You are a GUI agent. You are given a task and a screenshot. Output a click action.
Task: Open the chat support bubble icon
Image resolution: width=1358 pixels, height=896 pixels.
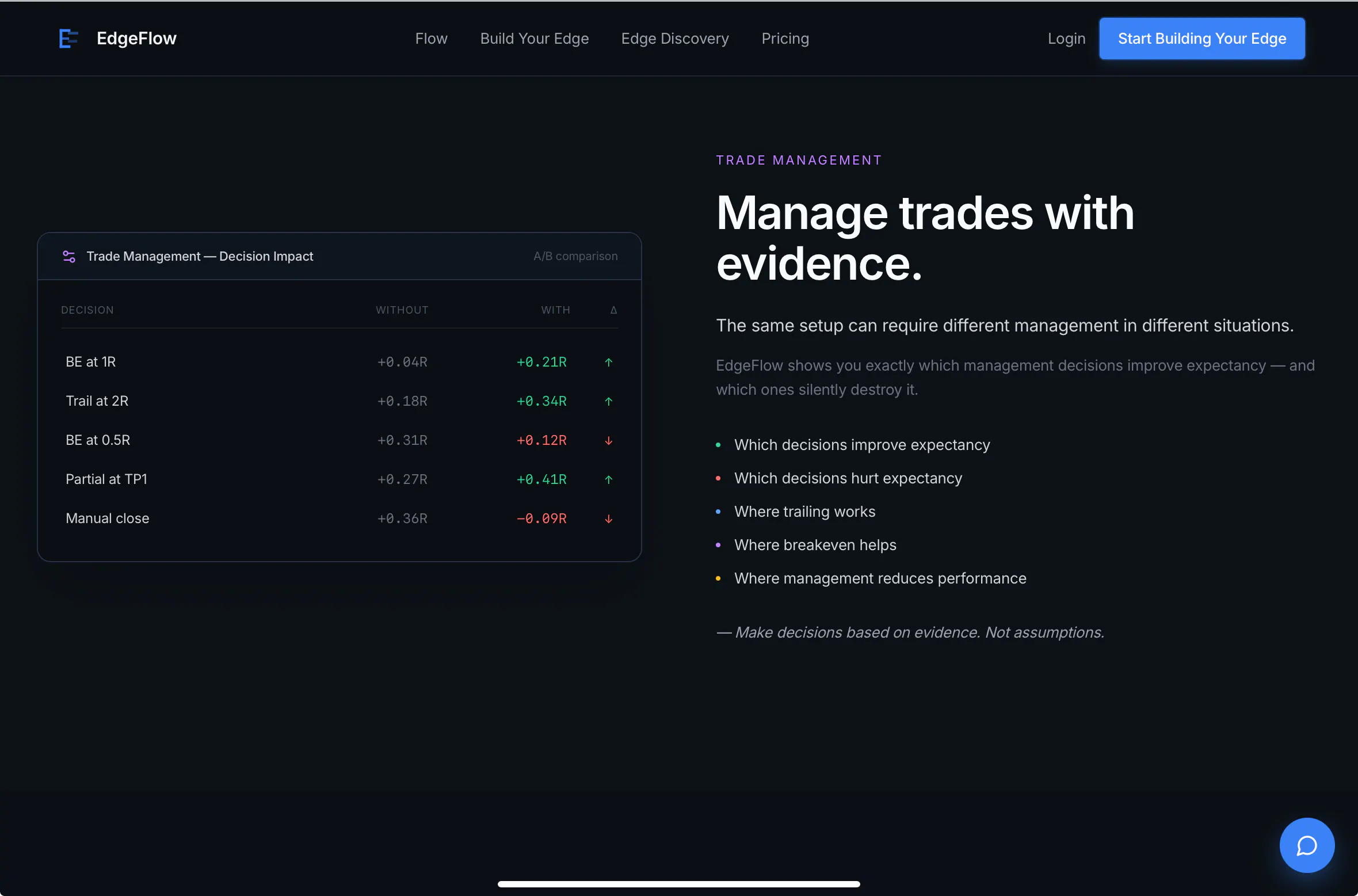(1307, 845)
